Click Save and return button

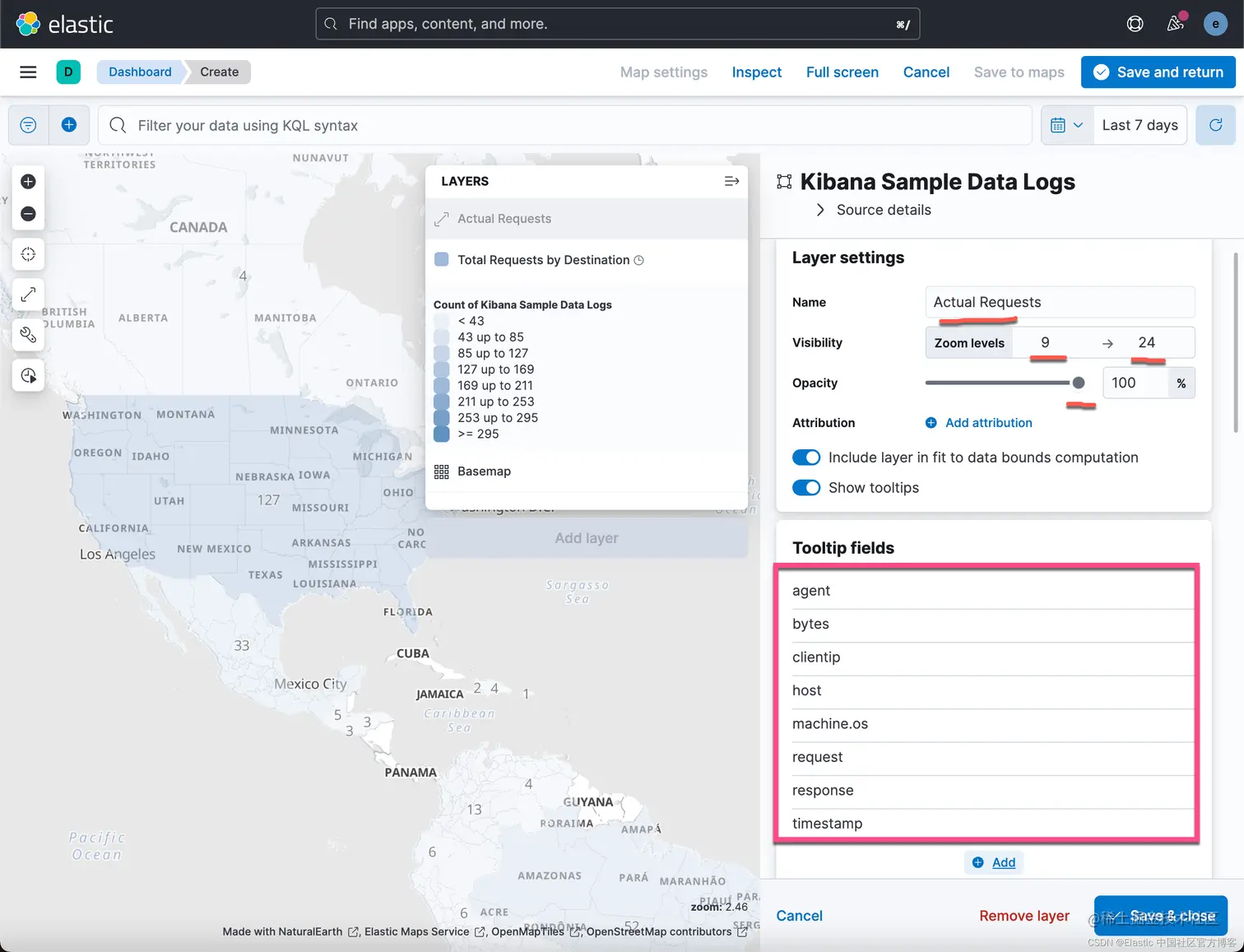(1158, 72)
